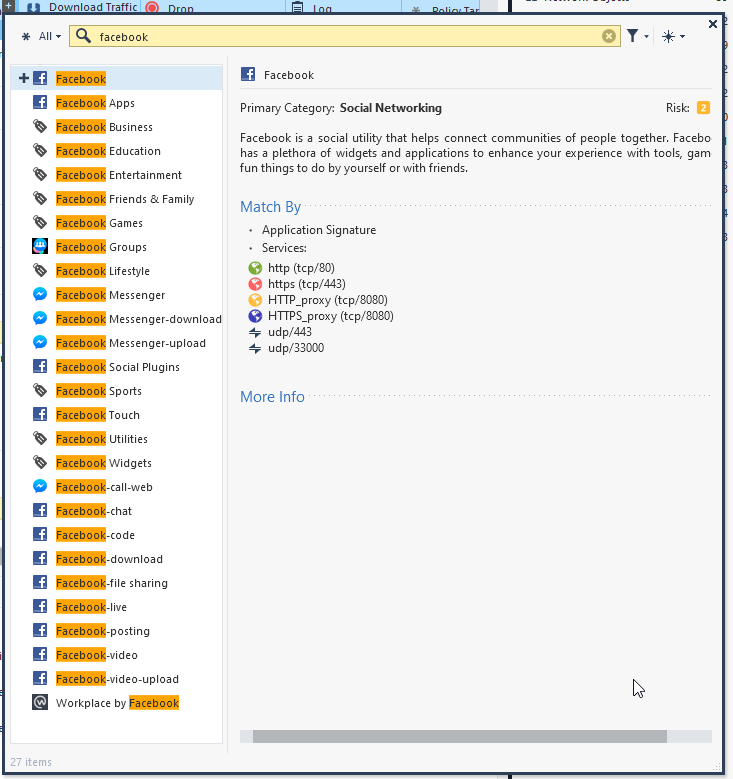The image size is (733, 779).
Task: Select the Facebook application row
Action: click(x=117, y=78)
